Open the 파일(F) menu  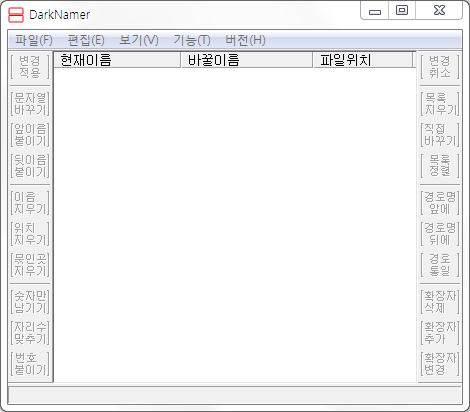(34, 40)
